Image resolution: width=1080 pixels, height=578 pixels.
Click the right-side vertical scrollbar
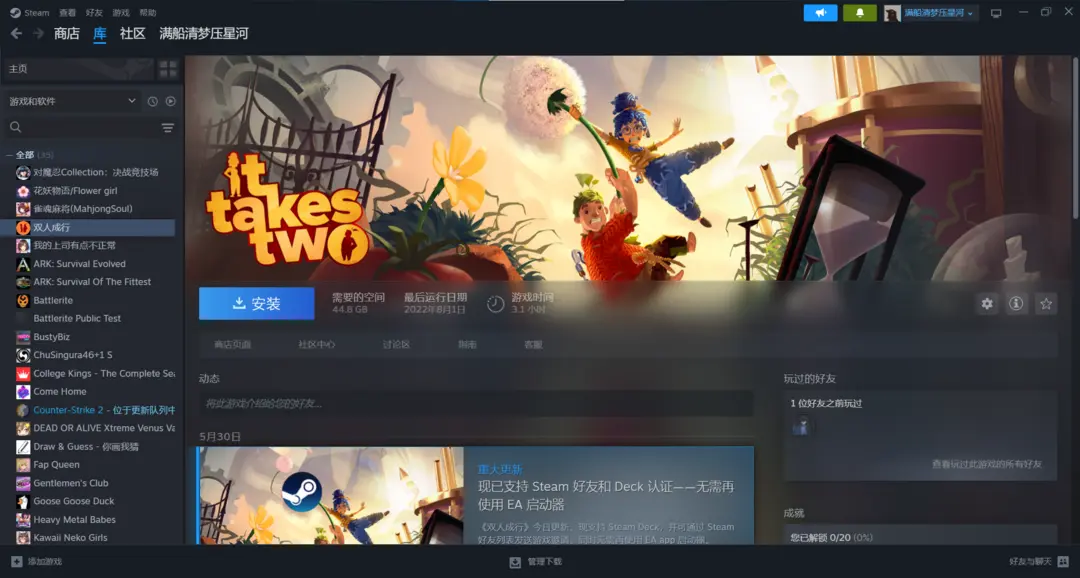1076,138
